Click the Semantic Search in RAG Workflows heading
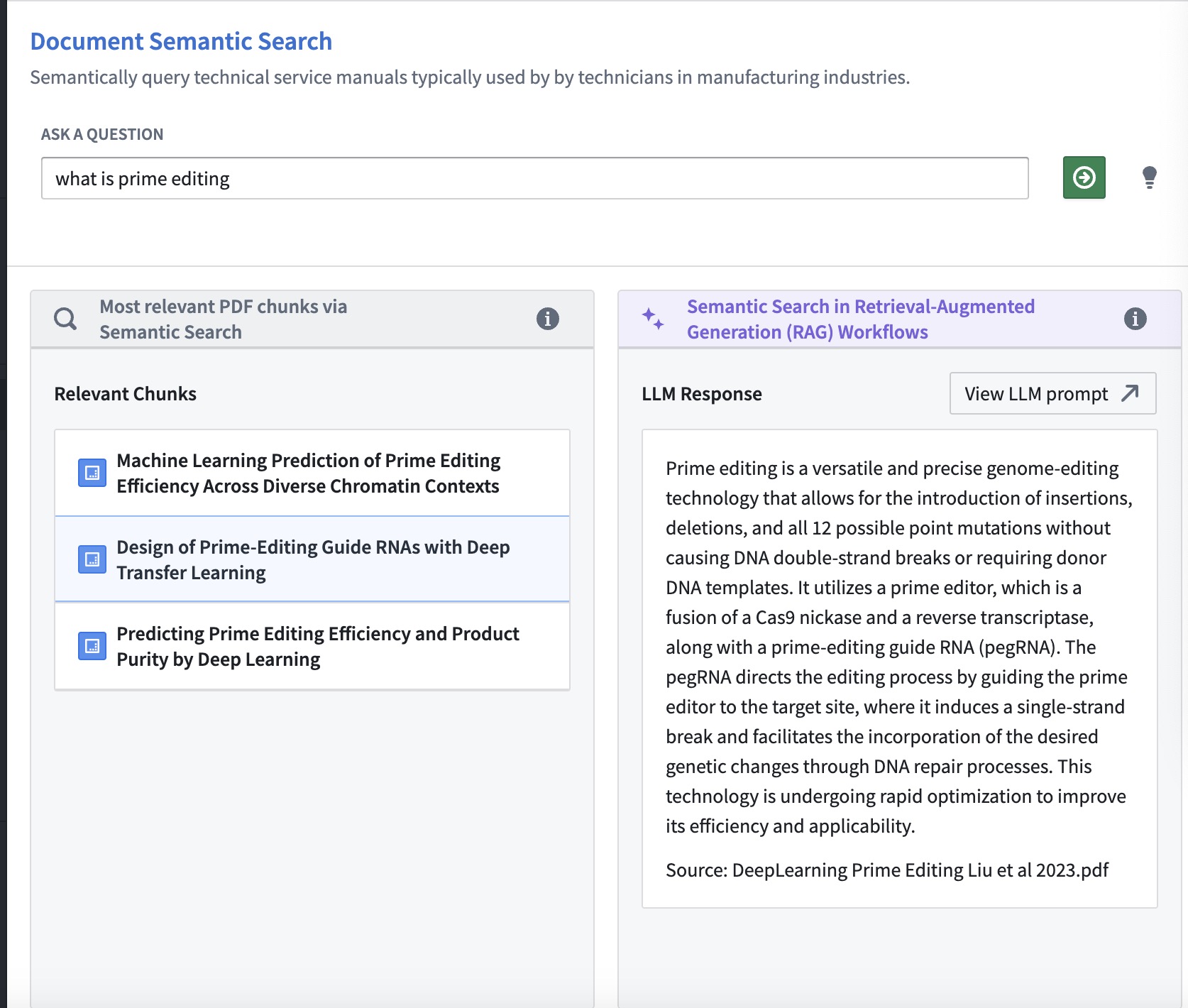The height and width of the screenshot is (1008, 1188). [x=860, y=319]
